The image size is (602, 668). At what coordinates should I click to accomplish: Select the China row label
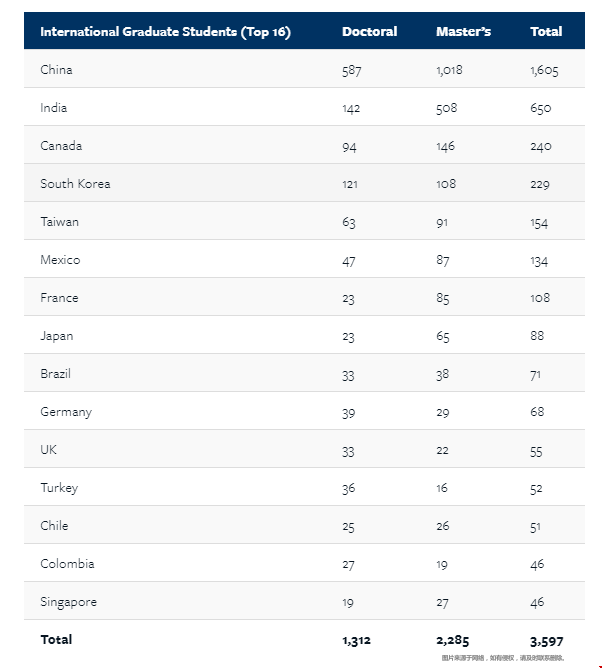[x=56, y=70]
